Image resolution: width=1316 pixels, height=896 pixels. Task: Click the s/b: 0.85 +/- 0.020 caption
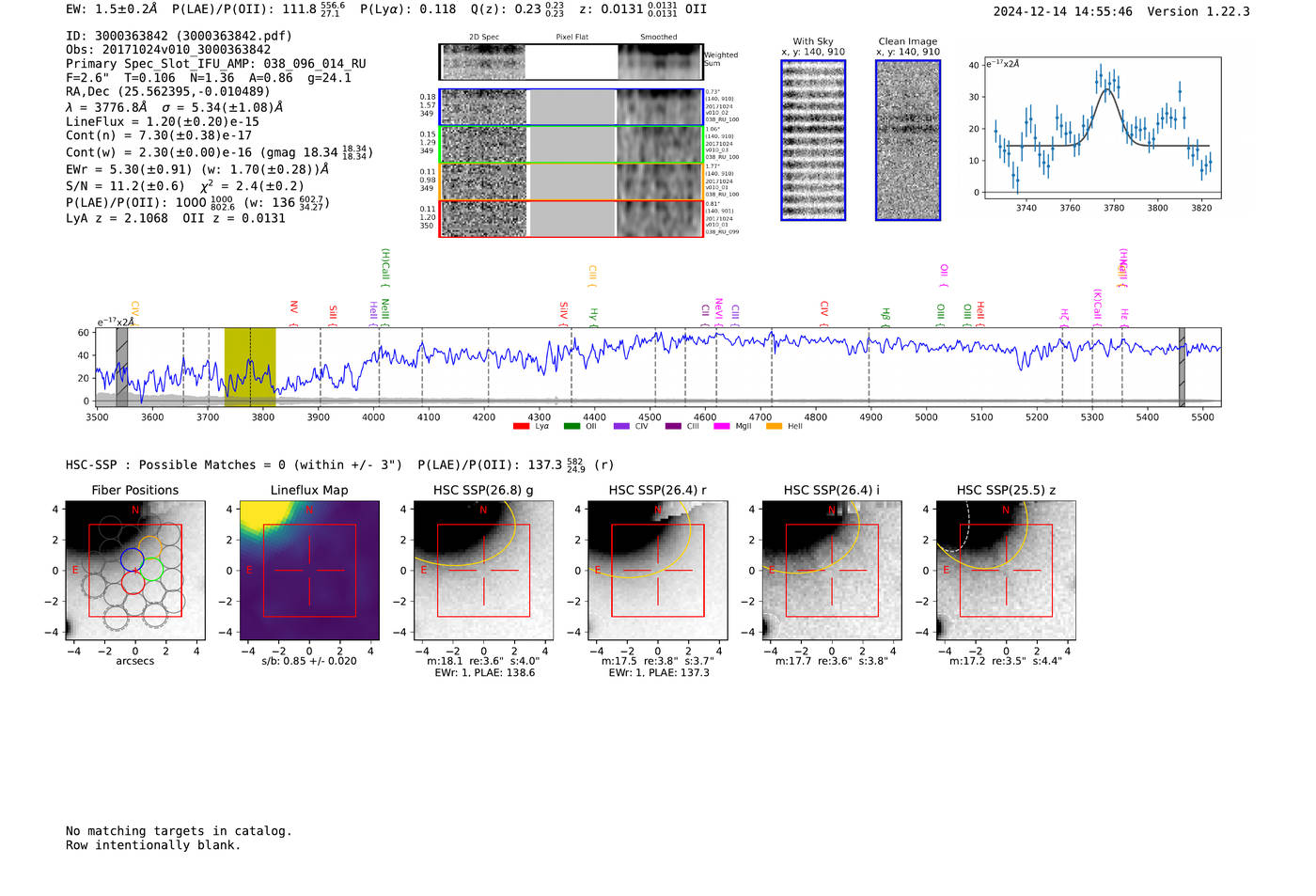(x=309, y=661)
